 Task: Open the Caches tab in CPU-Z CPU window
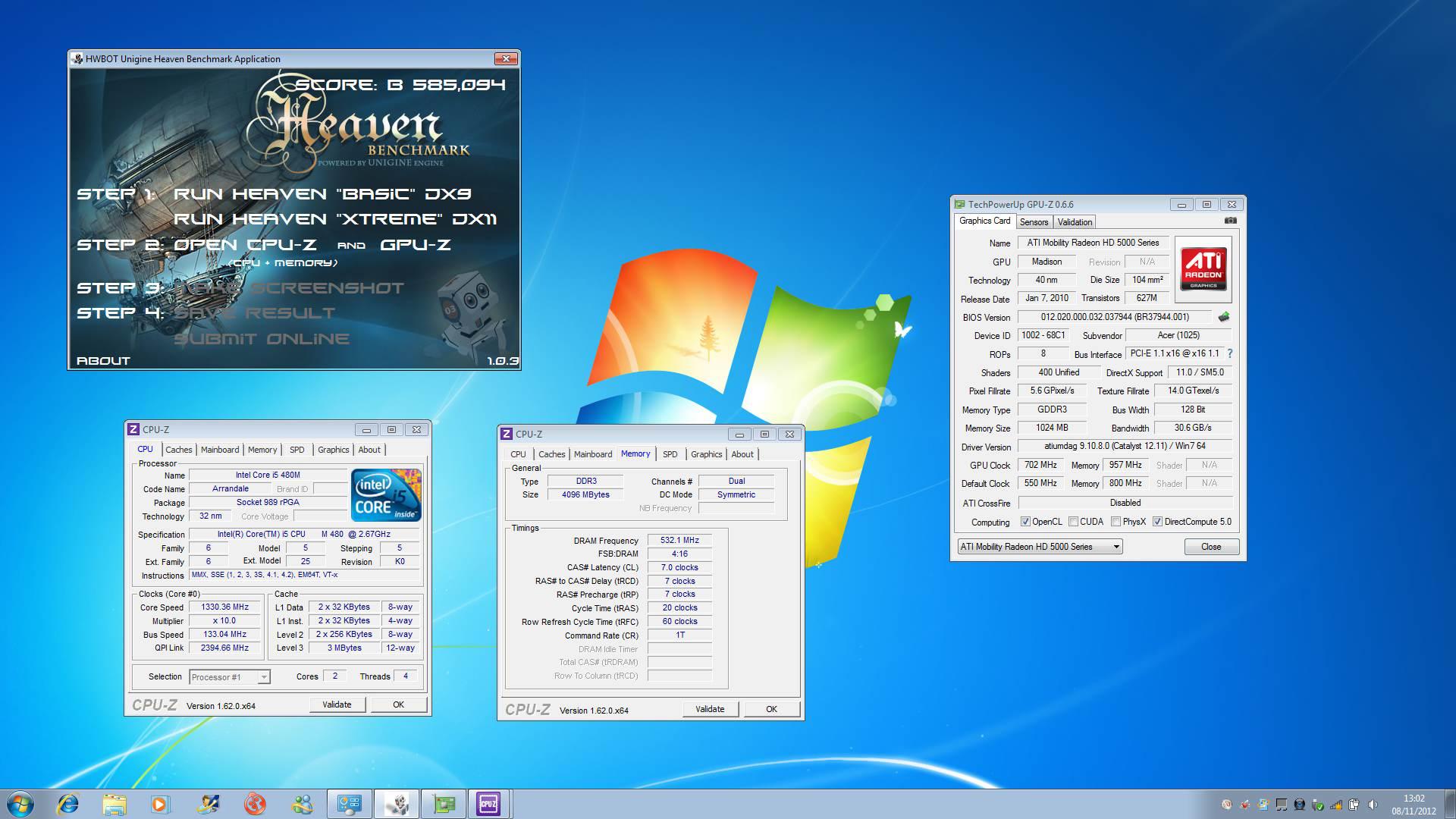[179, 450]
